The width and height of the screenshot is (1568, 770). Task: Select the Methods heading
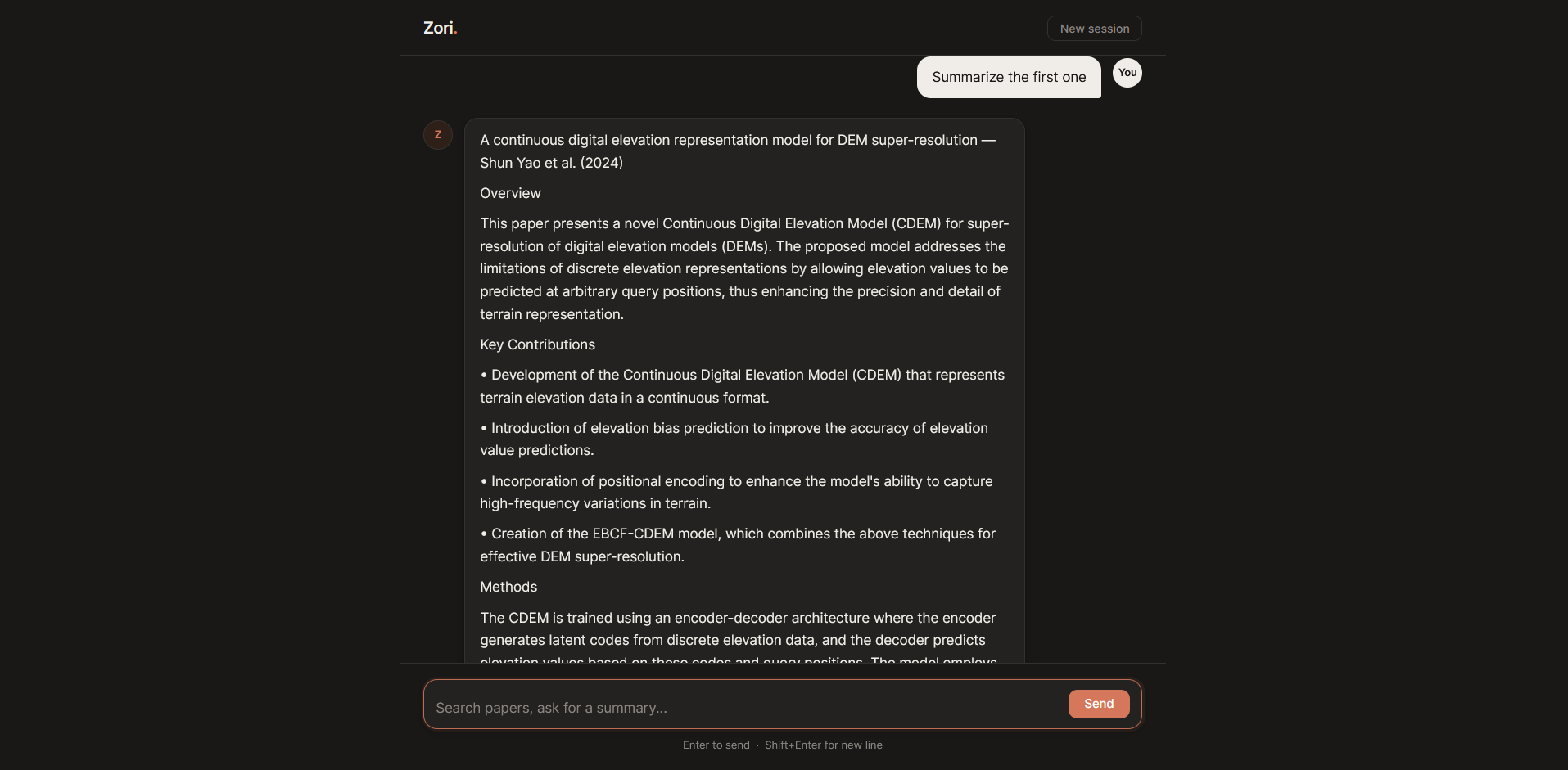[x=508, y=587]
